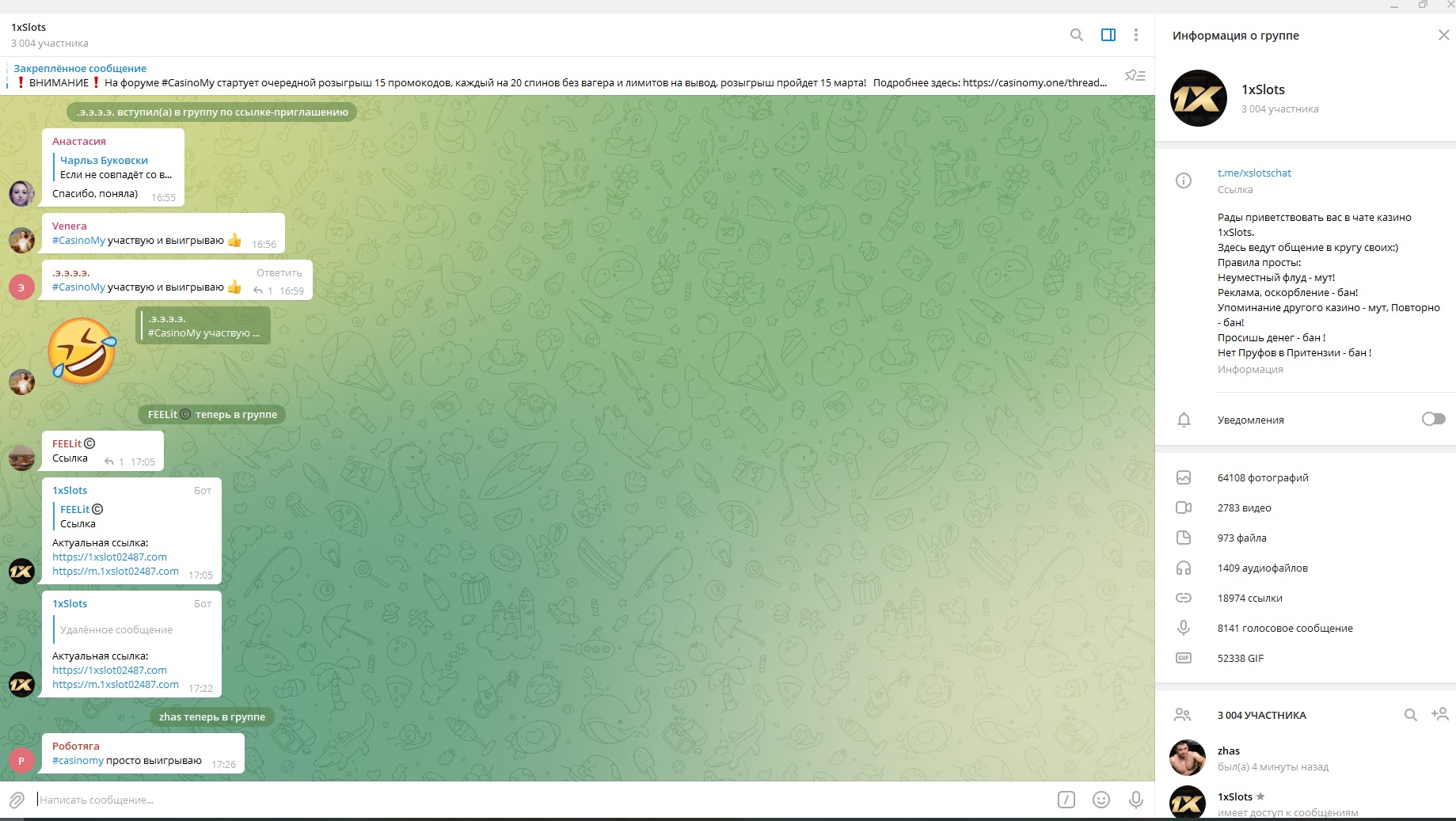The image size is (1456, 821).
Task: Open the t.me/xslotschat group link
Action: 1254,173
